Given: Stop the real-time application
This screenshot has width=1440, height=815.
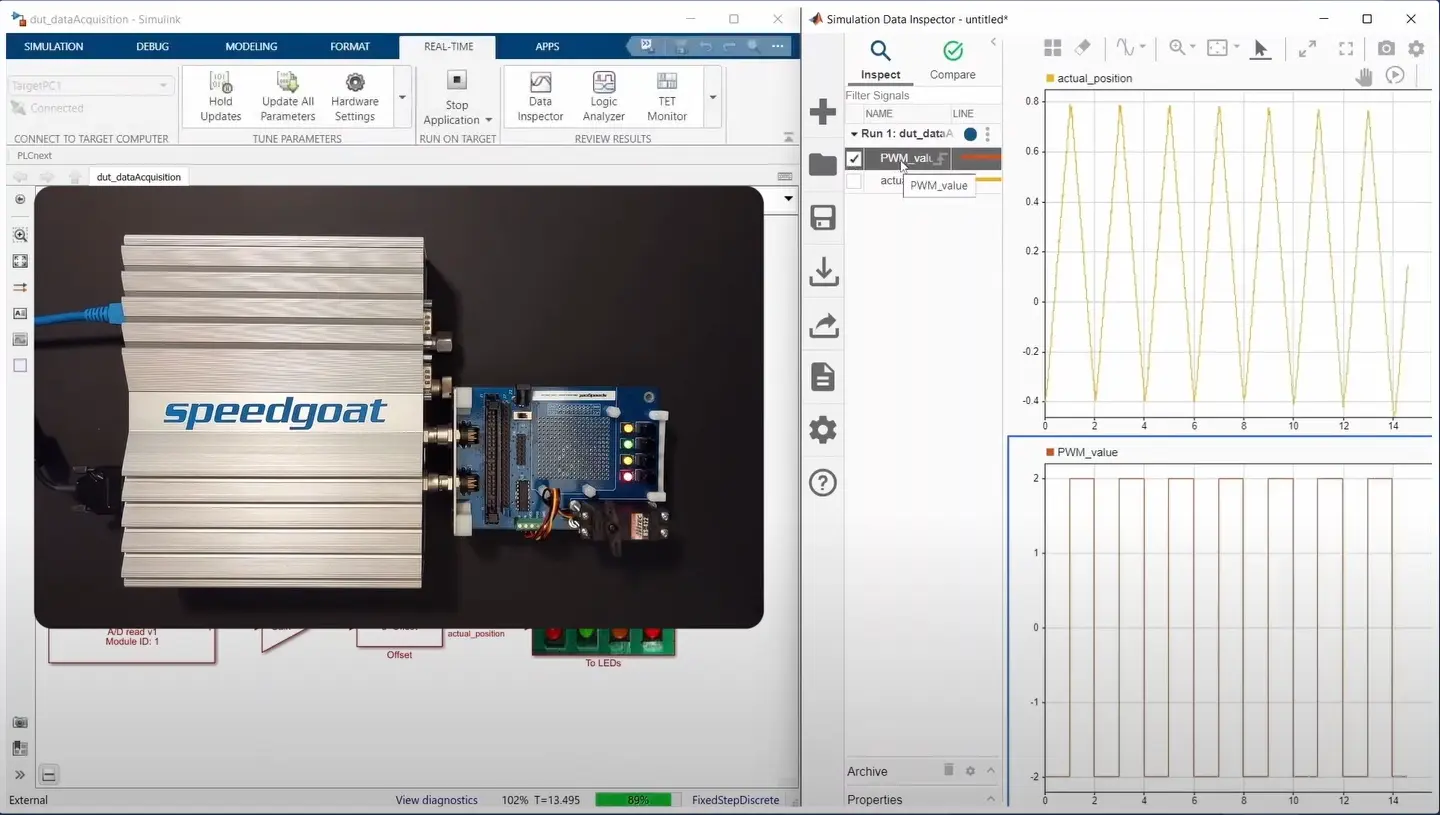Looking at the screenshot, I should (457, 80).
